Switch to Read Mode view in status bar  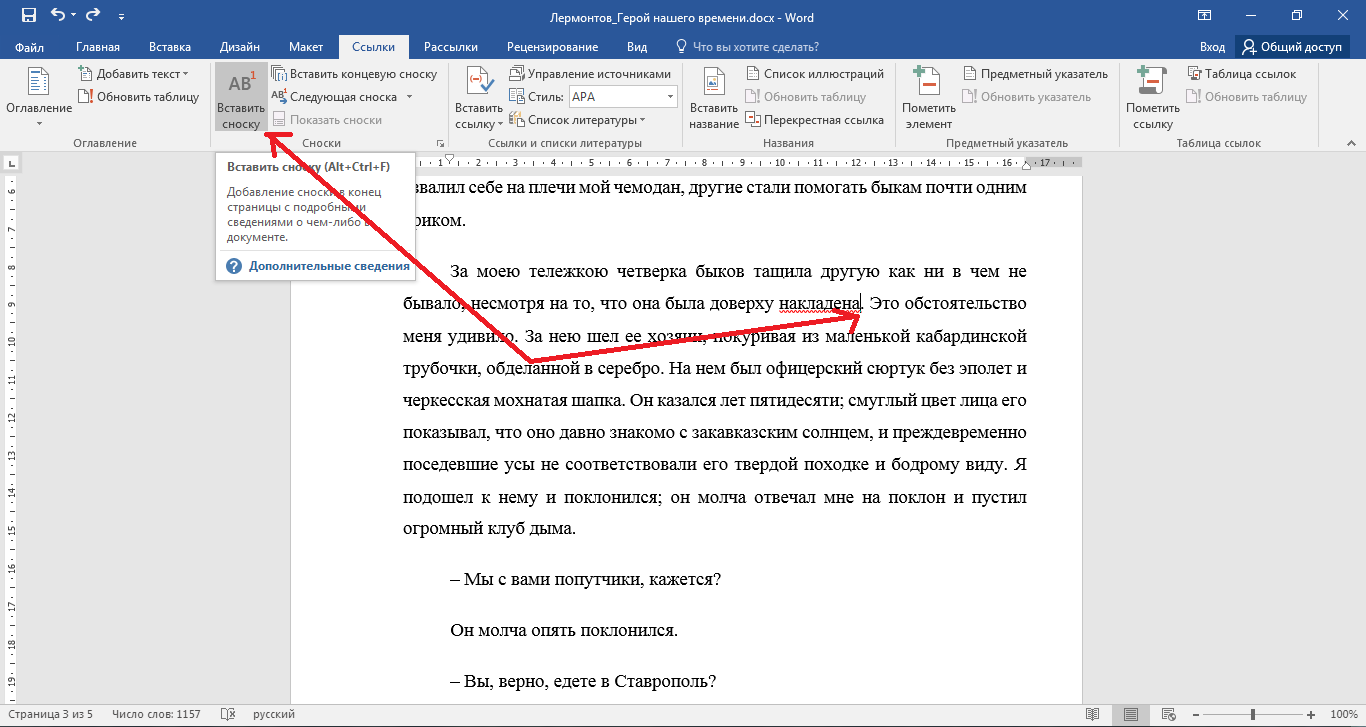[1093, 714]
